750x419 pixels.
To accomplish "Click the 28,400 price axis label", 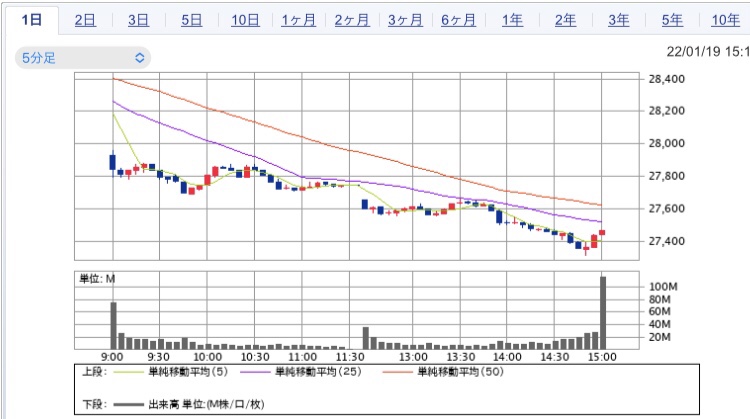I will click(x=666, y=79).
